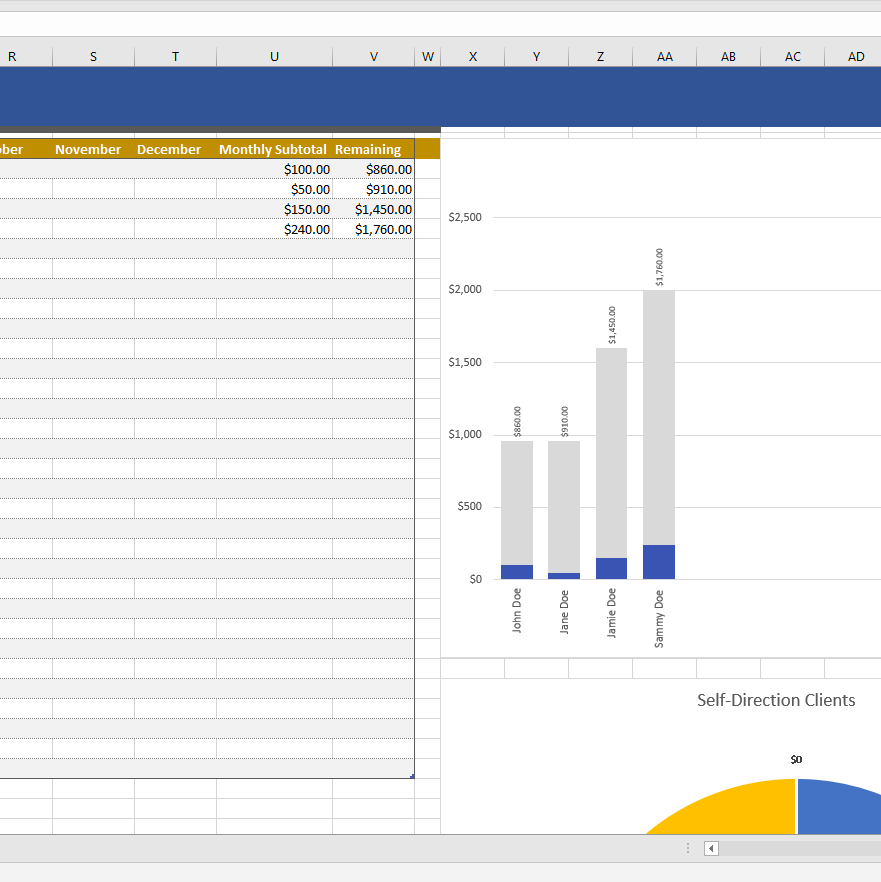Click the tab bar splitter dots
881x882 pixels.
(688, 849)
